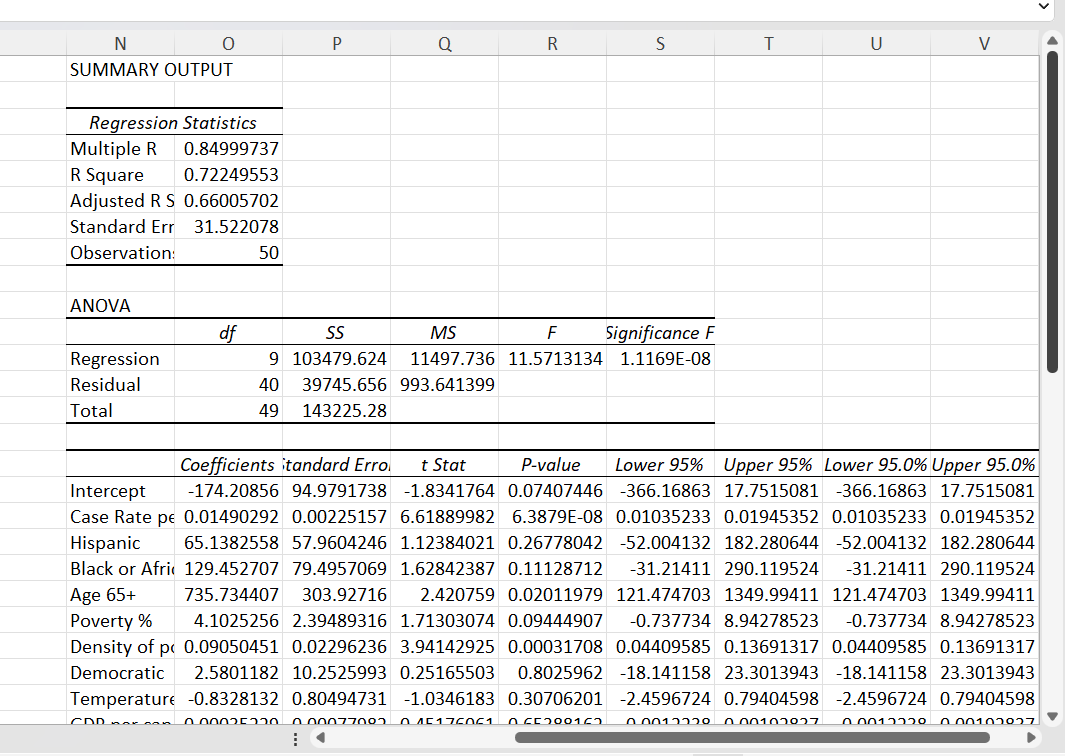The width and height of the screenshot is (1065, 756).
Task: Click the down arrow on the vertical scrollbar
Action: (1051, 716)
